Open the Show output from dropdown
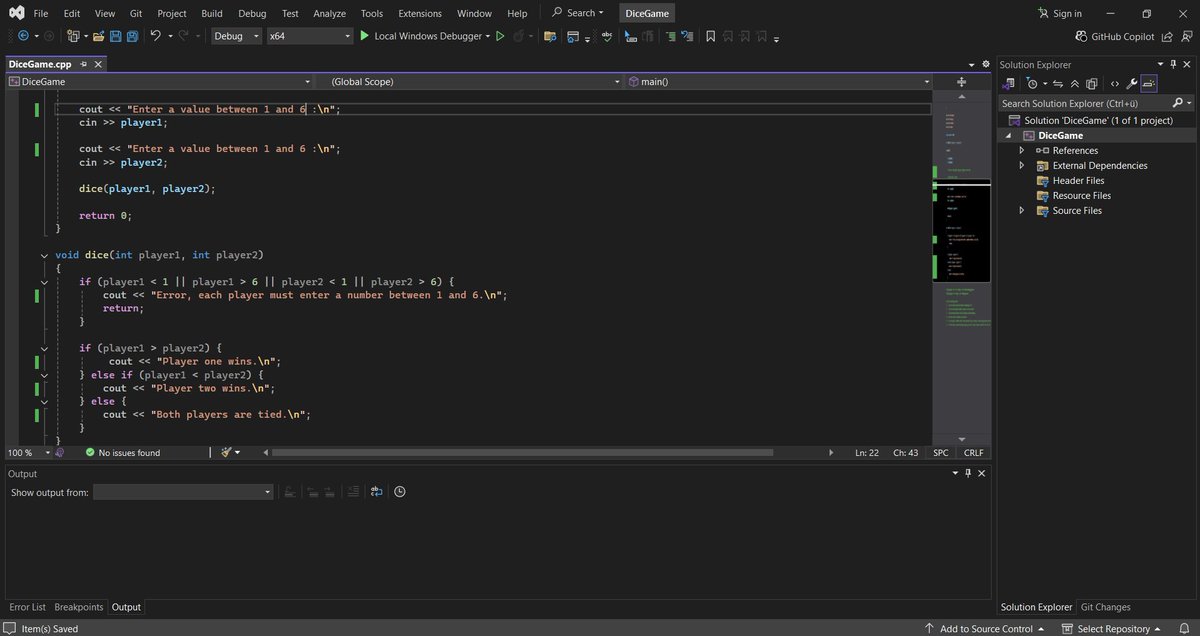This screenshot has width=1200, height=636. [x=183, y=492]
